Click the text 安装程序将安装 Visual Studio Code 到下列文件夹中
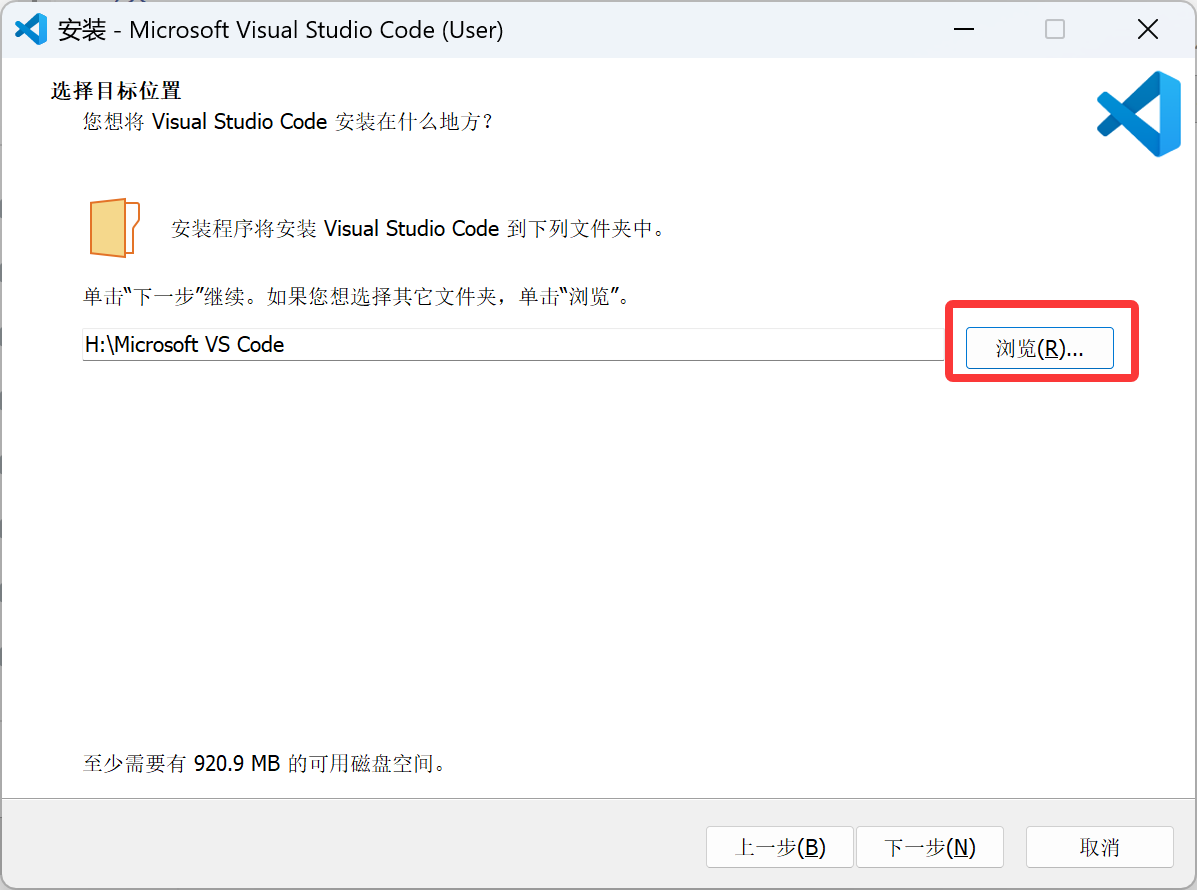 [418, 228]
